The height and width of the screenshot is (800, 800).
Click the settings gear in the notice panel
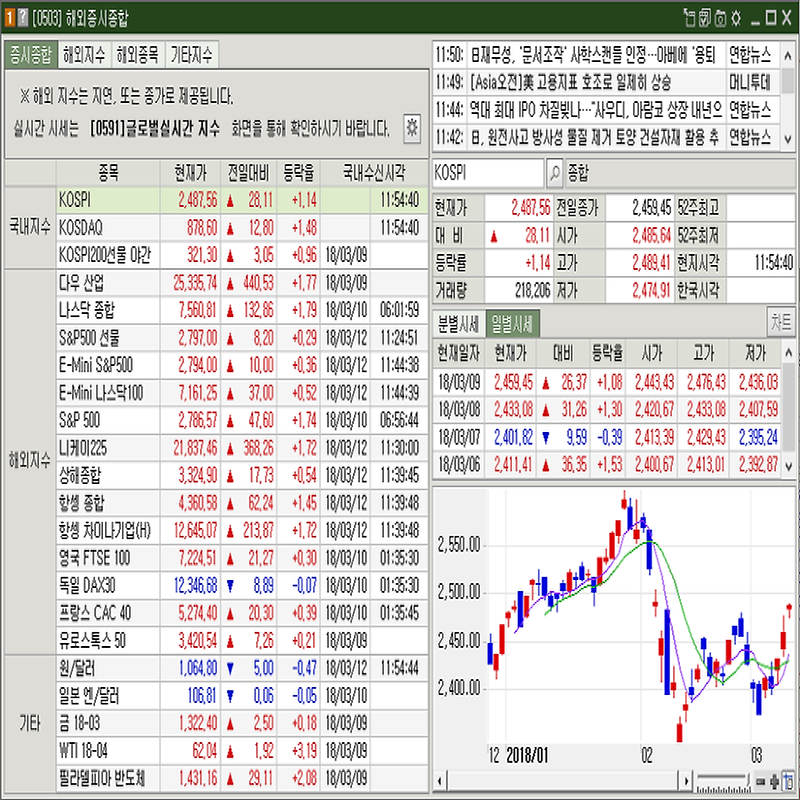411,127
